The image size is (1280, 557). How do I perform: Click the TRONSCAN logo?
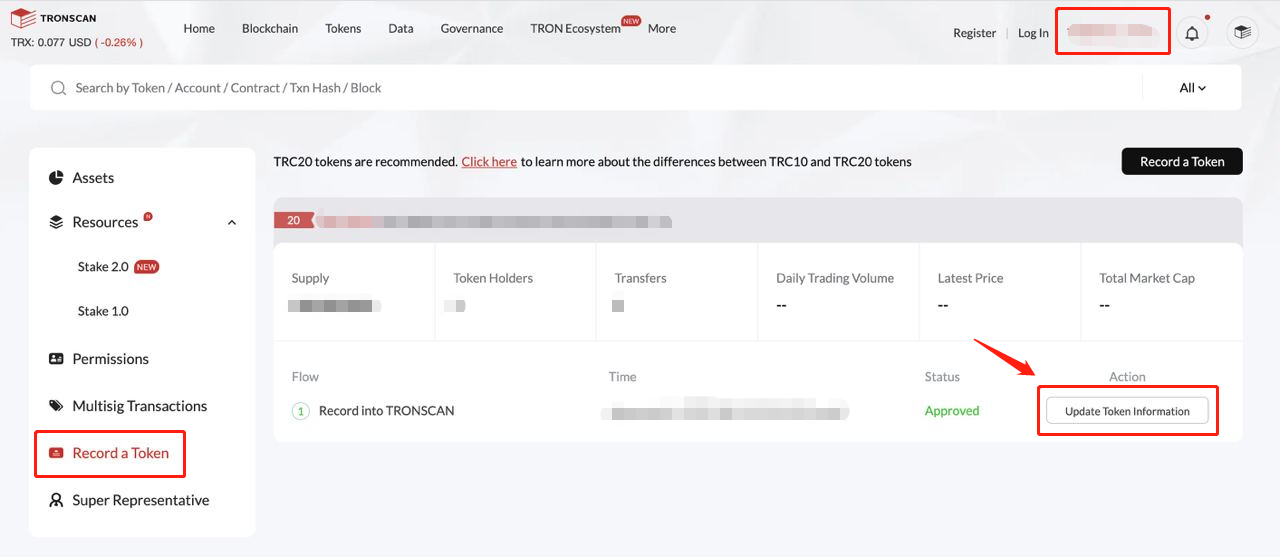54,18
